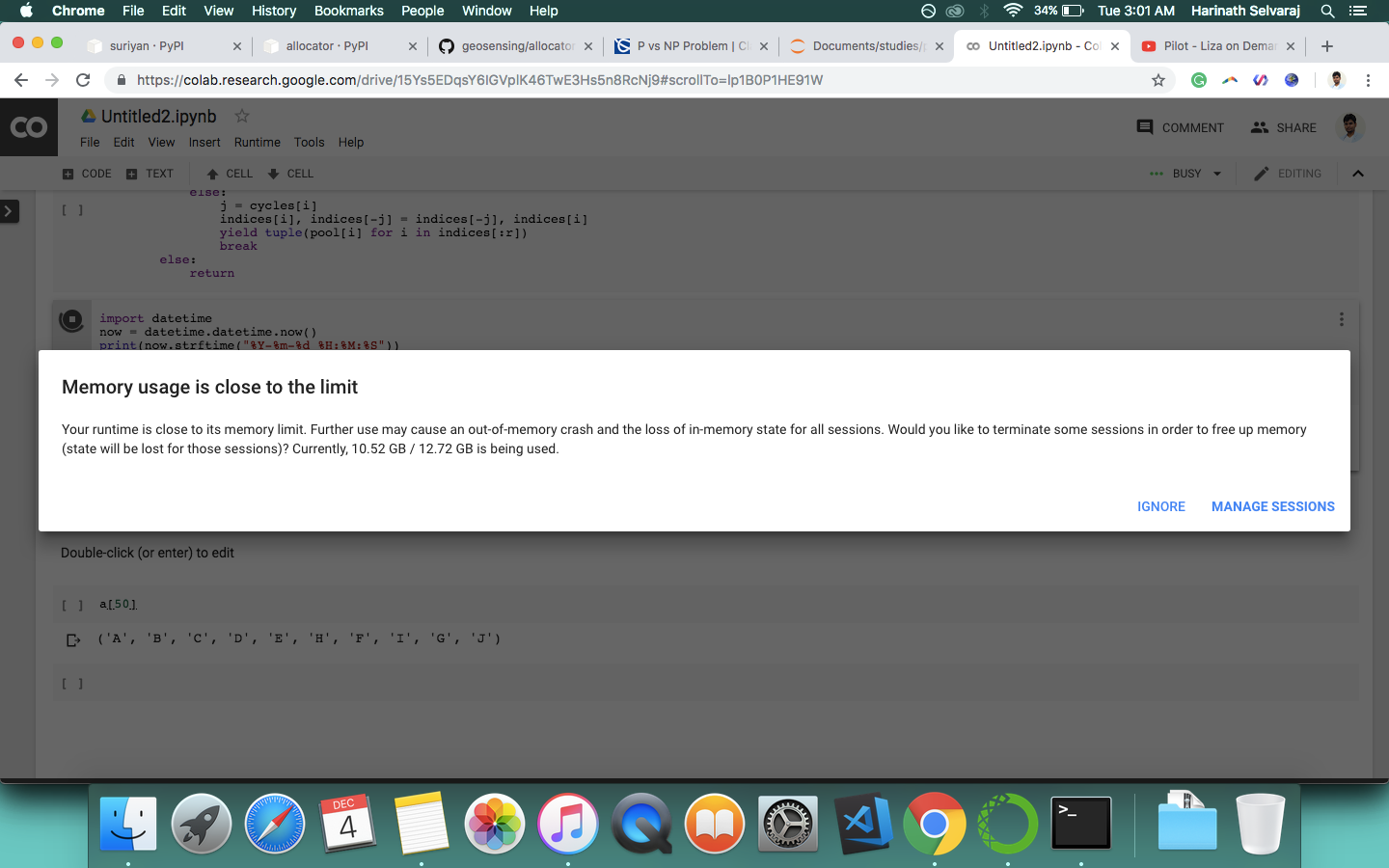Click the Colab CO logo
Screen dimensions: 1389x868
point(29,126)
